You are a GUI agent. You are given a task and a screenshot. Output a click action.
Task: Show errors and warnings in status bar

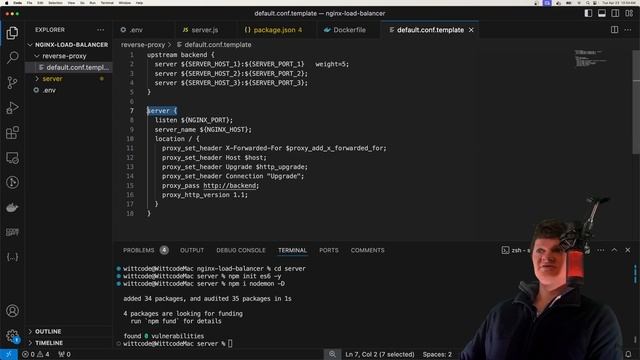(36, 354)
